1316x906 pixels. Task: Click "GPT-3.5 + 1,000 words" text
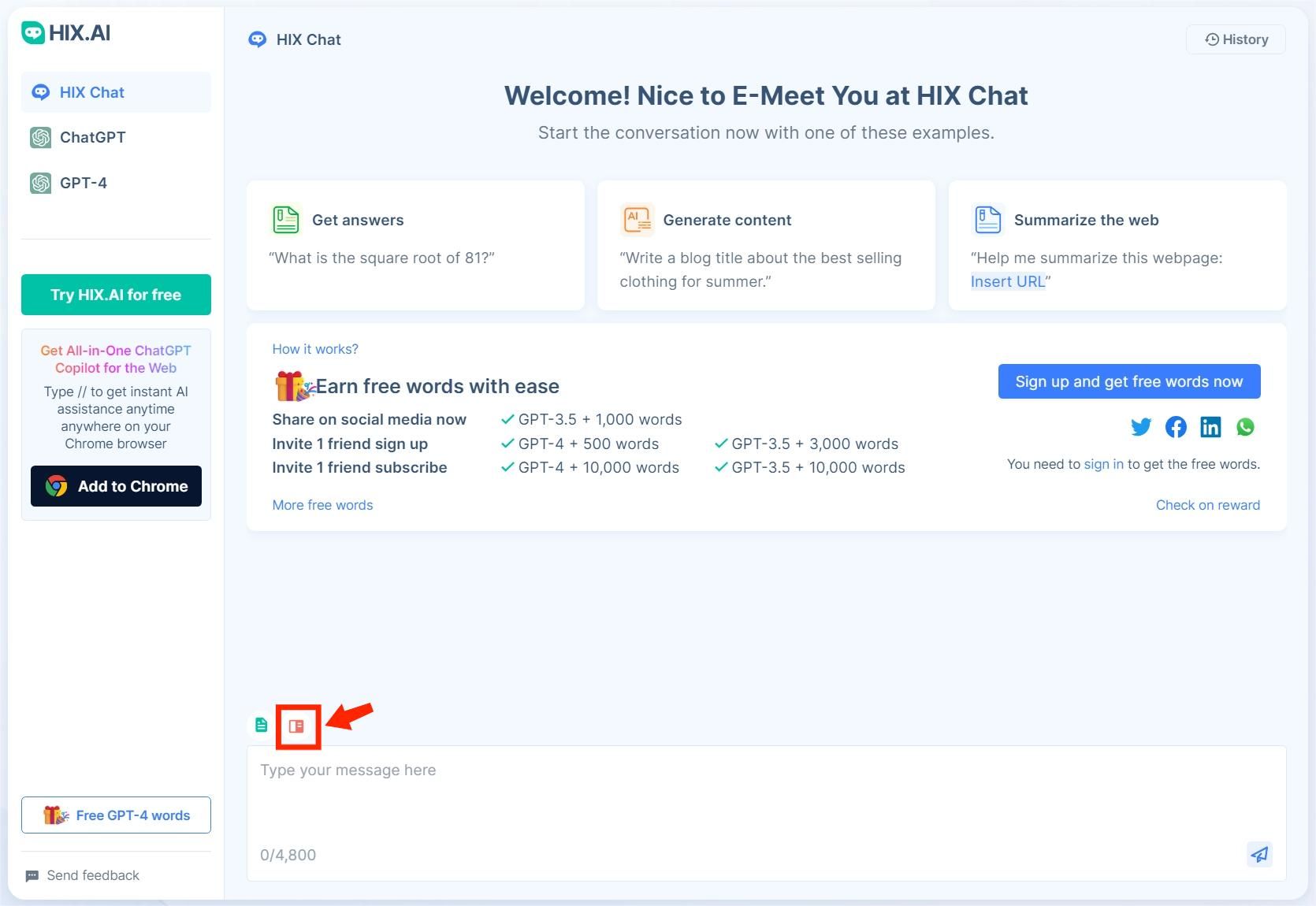pos(600,419)
